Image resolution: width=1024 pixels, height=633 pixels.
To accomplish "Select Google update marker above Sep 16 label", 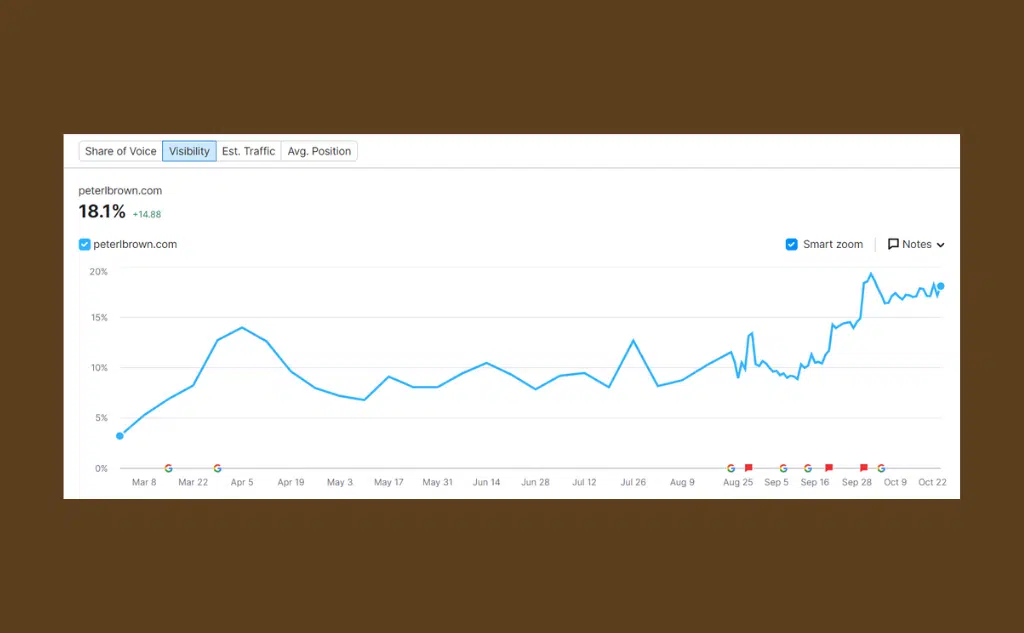I will click(808, 468).
